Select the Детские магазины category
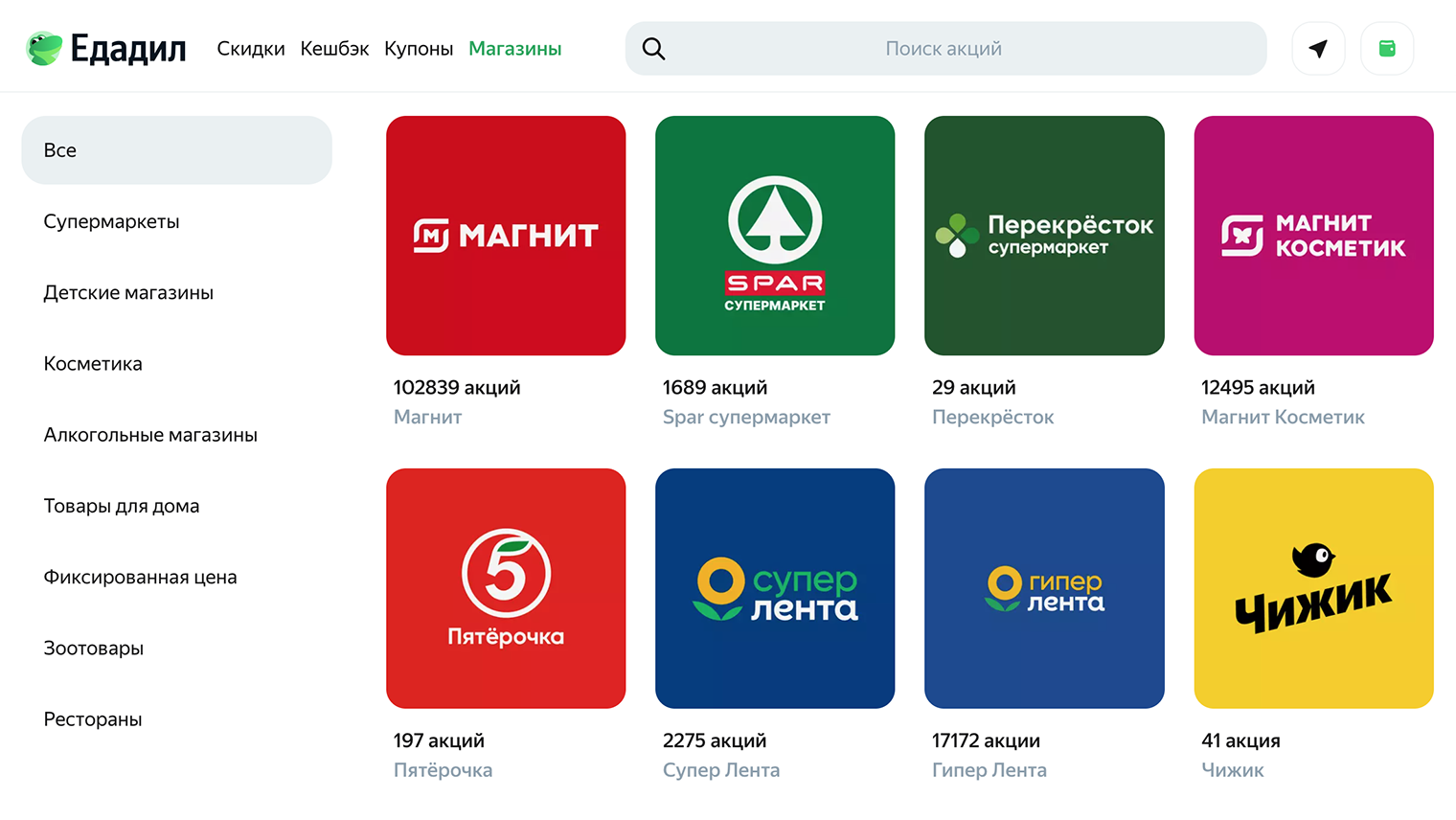Viewport: 1456px width, 820px height. [128, 292]
